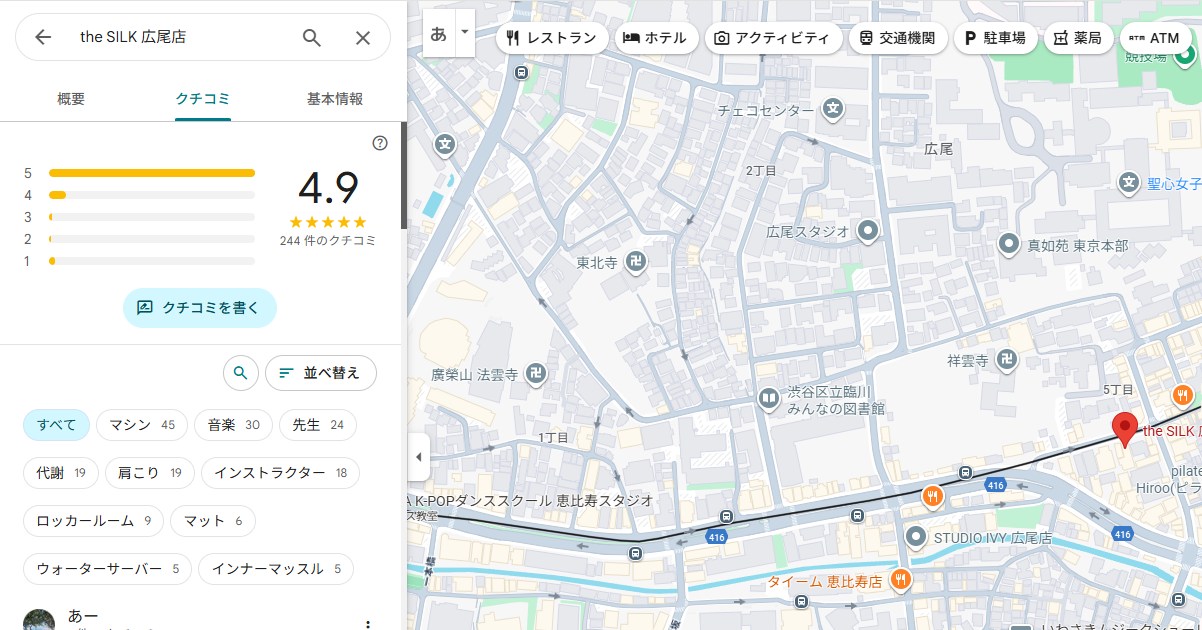This screenshot has width=1202, height=630.
Task: Toggle the 音楽 review filter chip
Action: click(x=233, y=425)
